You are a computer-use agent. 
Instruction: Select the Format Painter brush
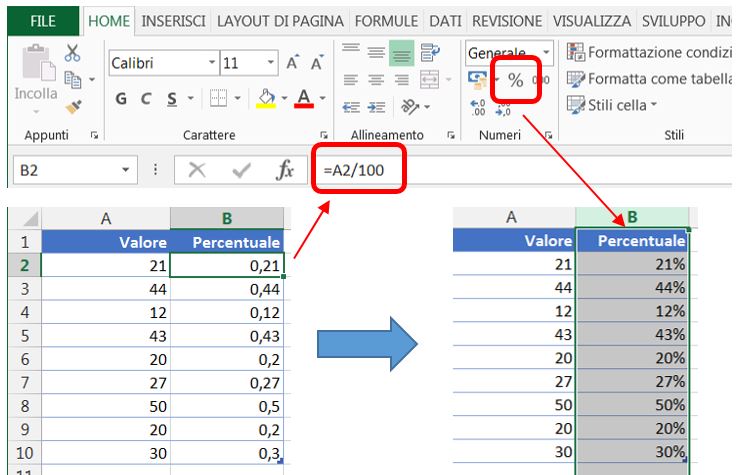point(73,107)
